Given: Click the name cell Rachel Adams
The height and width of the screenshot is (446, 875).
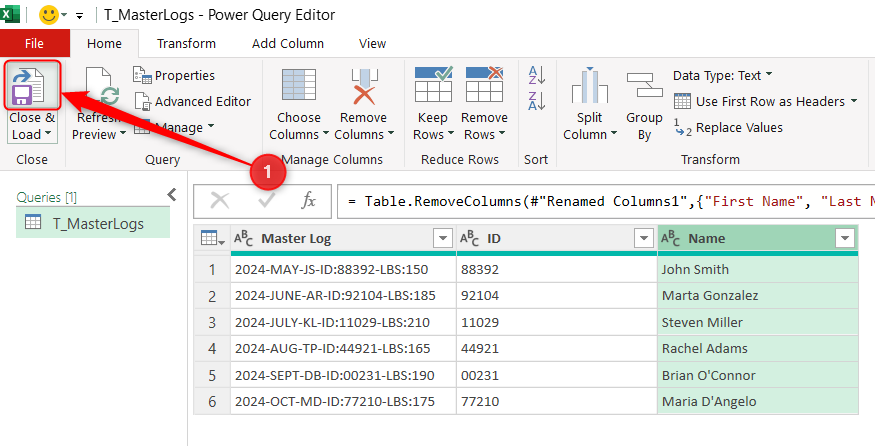Looking at the screenshot, I should [758, 349].
